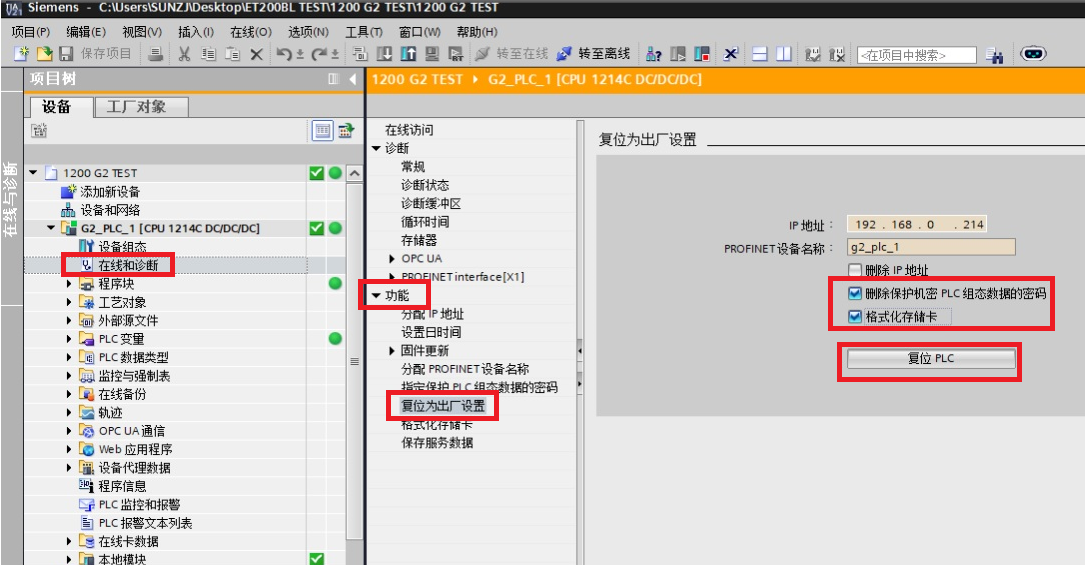Save project with the floppy disk icon
Image resolution: width=1085 pixels, height=565 pixels.
[x=66, y=54]
